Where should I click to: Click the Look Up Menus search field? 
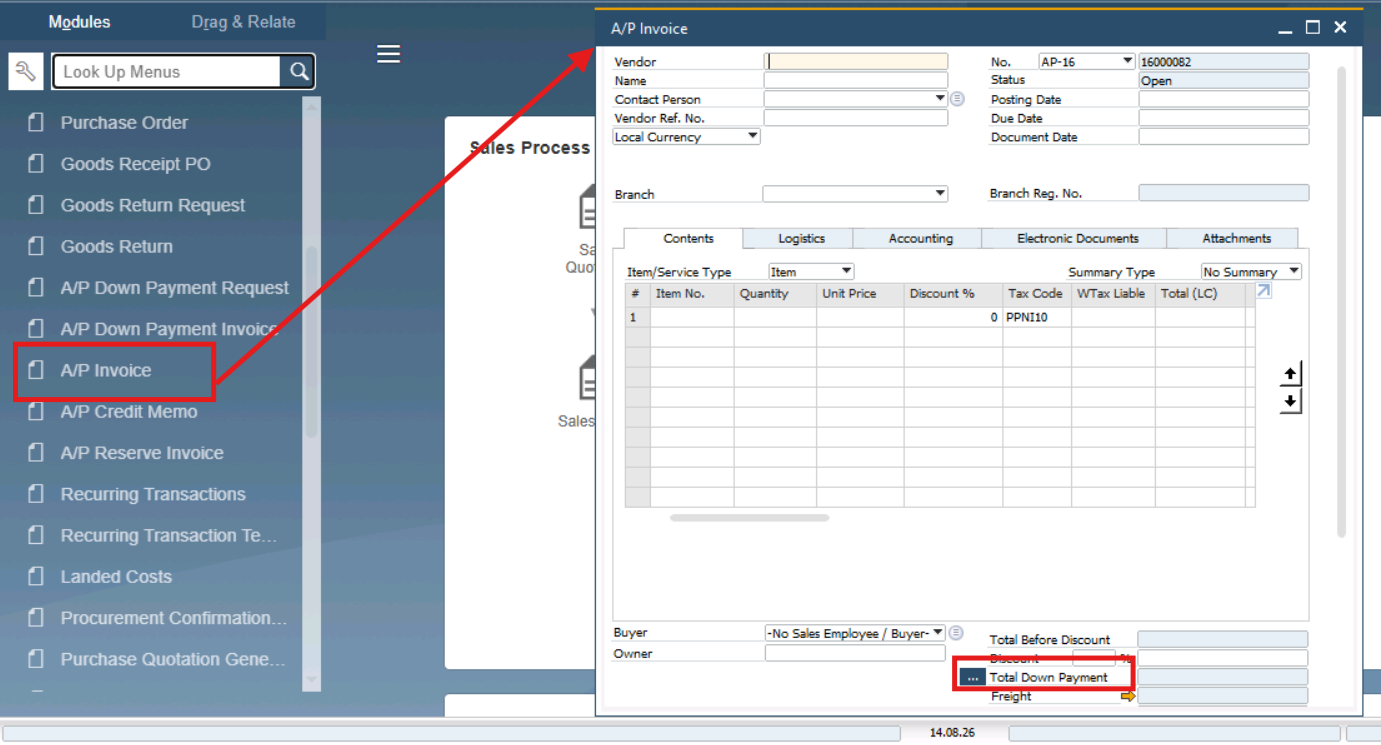coord(167,72)
